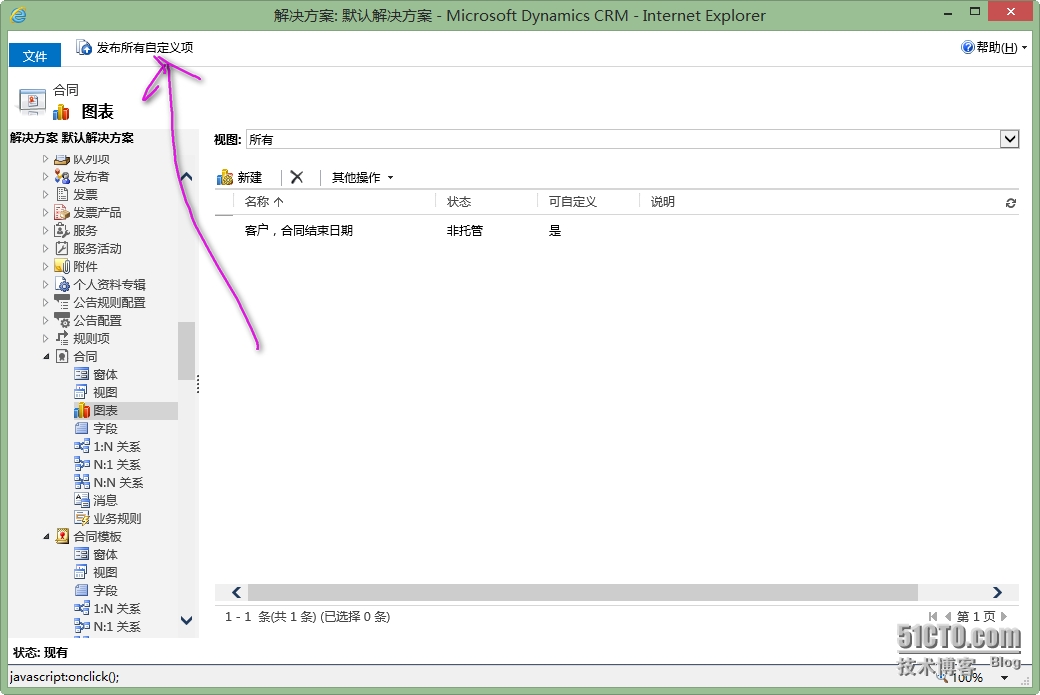Open N:1 关系 under 合同

pyautogui.click(x=107, y=464)
